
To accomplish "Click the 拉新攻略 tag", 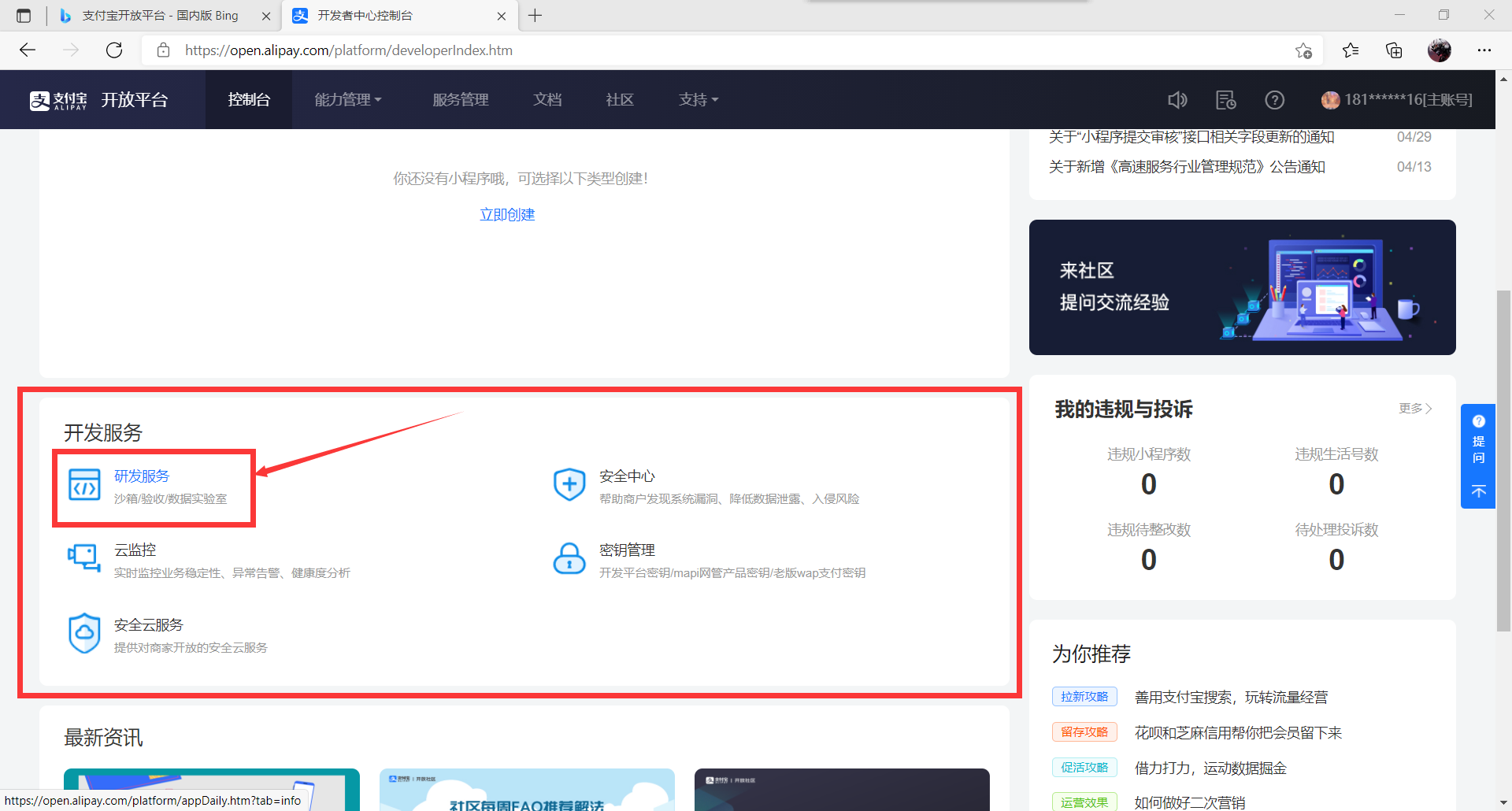I will 1084,696.
